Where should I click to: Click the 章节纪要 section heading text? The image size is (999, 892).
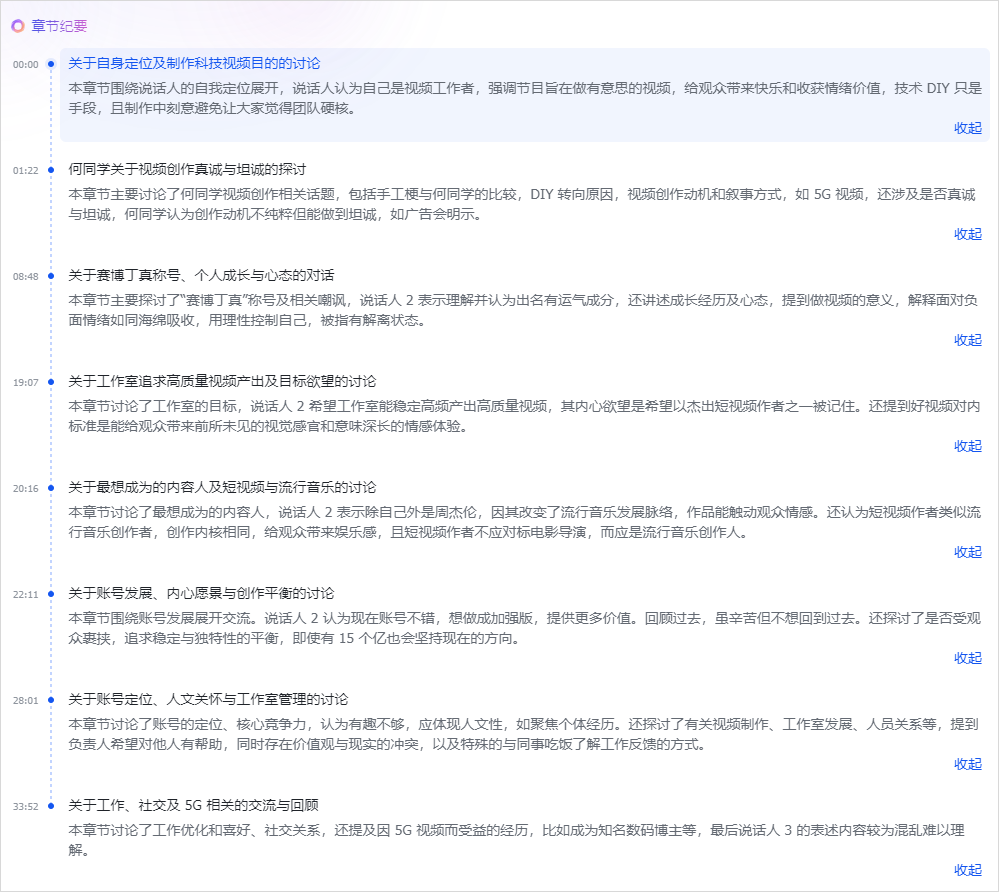[59, 26]
